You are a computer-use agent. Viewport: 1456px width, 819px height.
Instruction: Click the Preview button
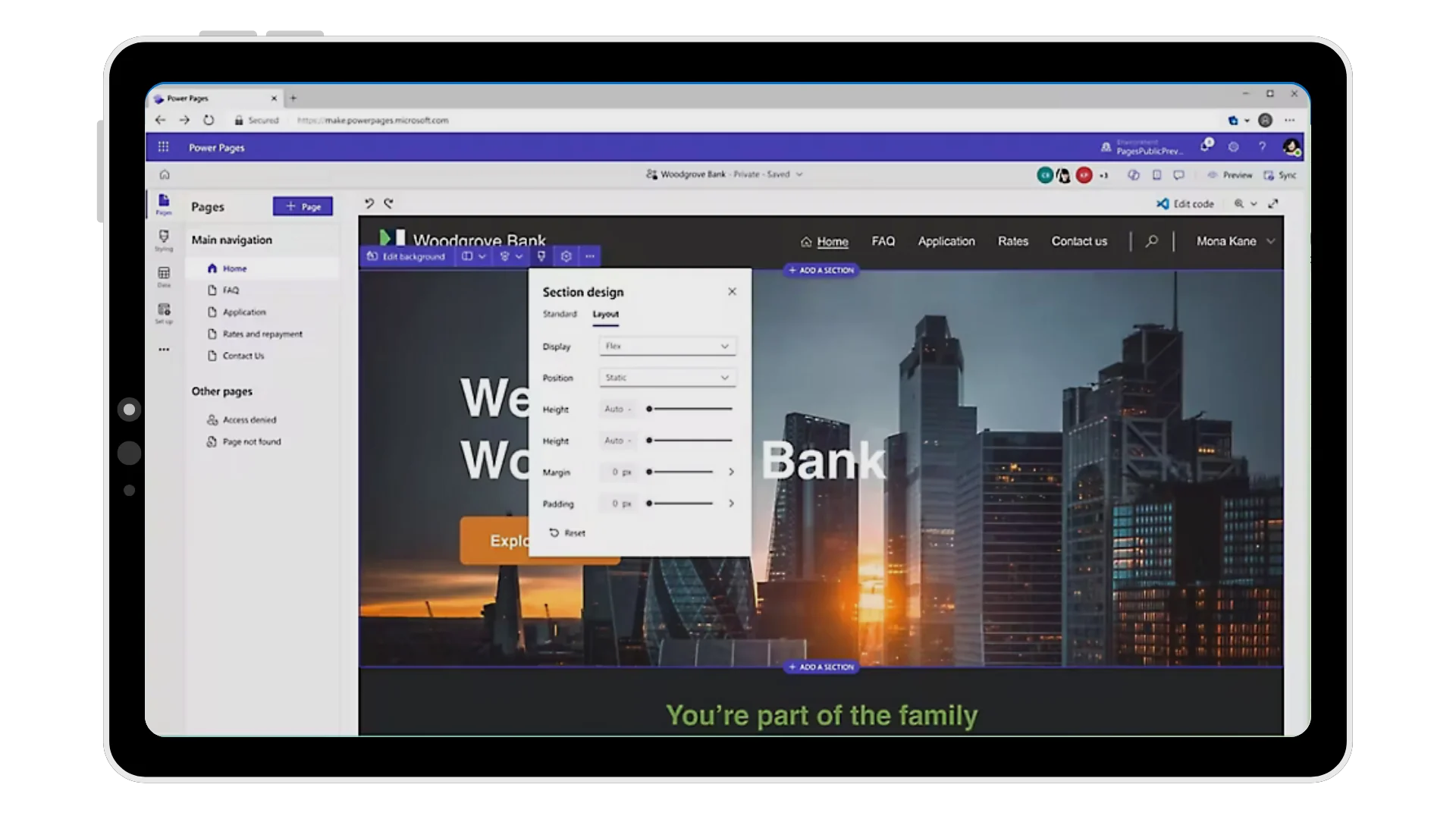(1230, 175)
